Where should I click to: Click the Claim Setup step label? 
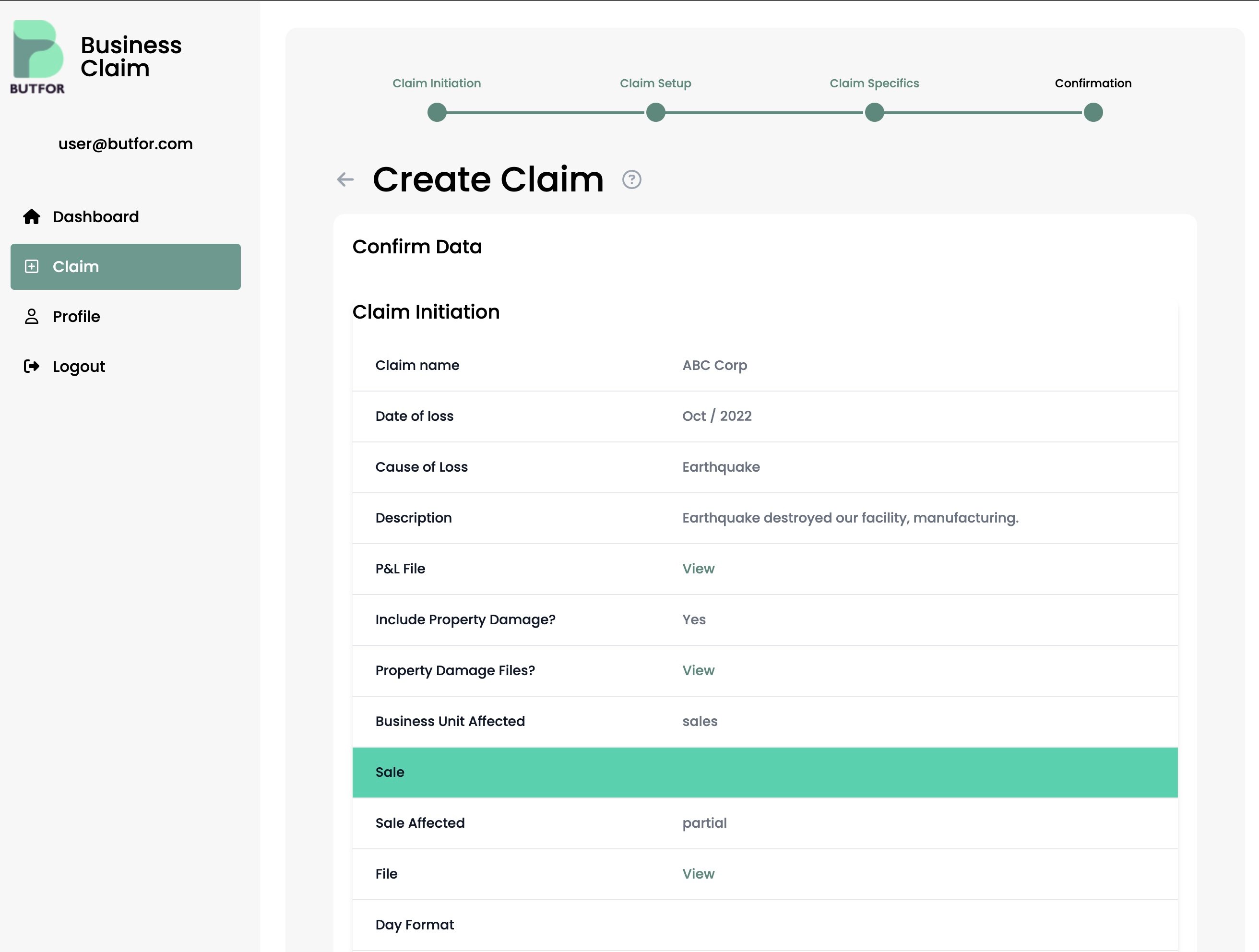coord(655,83)
